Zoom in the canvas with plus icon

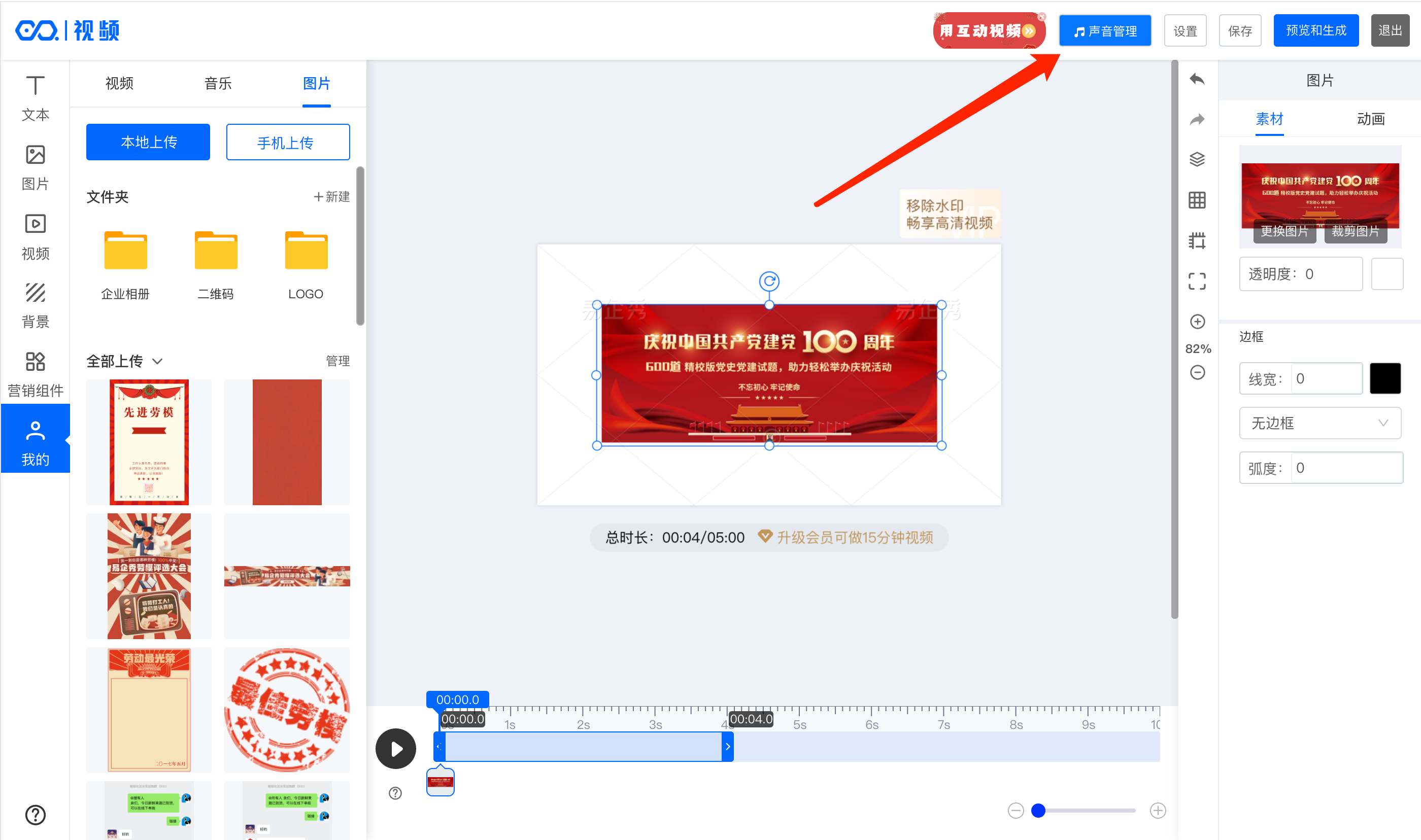click(x=1197, y=322)
